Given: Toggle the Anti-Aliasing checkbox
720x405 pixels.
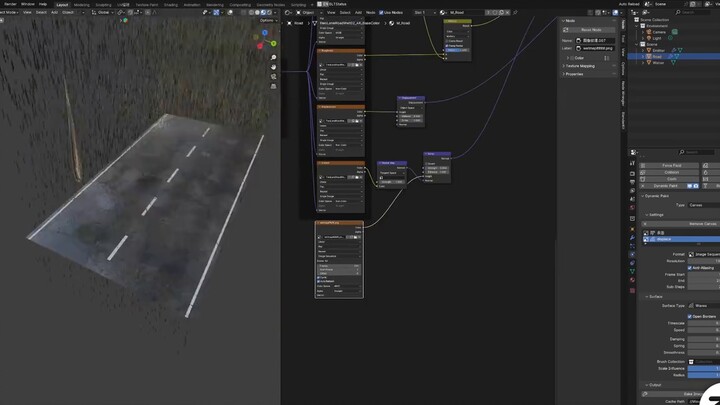Looking at the screenshot, I should coord(691,267).
